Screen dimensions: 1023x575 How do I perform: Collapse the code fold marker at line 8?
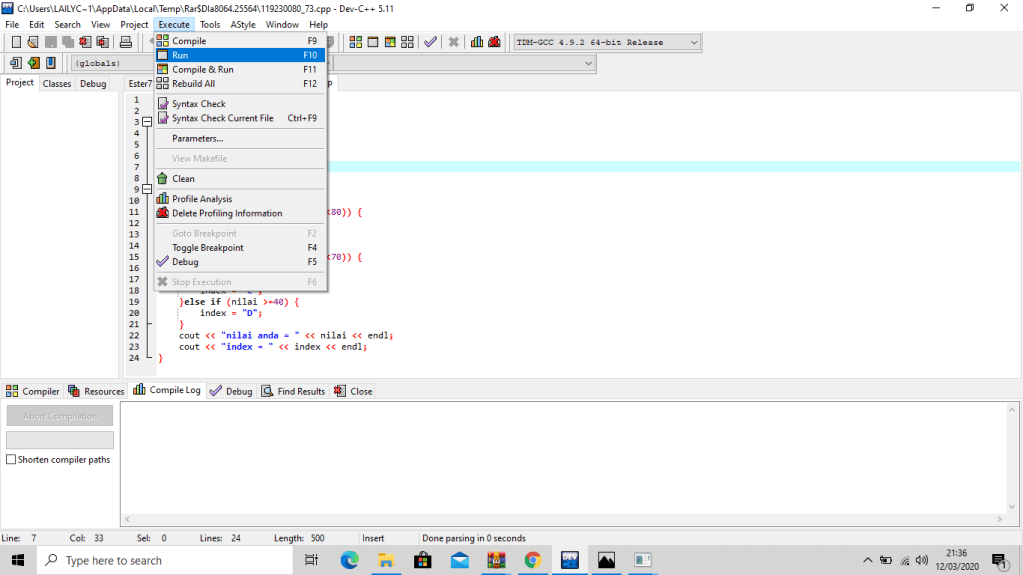click(146, 189)
